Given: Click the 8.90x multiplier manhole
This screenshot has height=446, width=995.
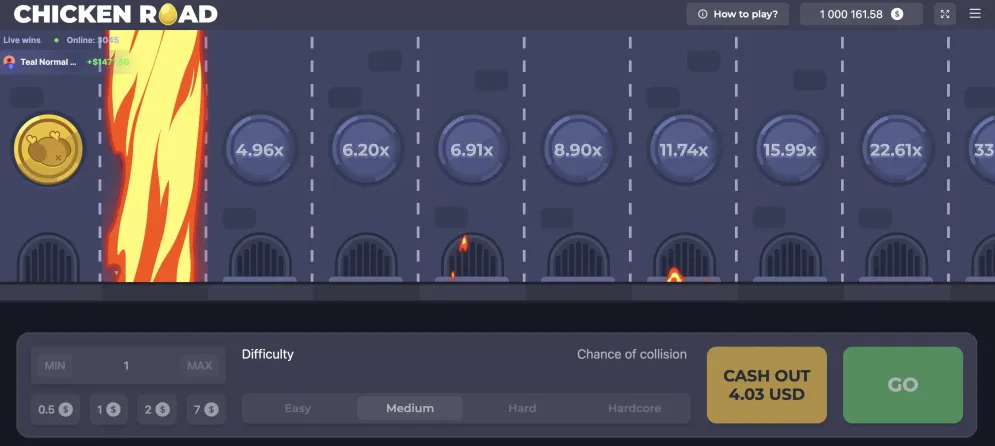Looking at the screenshot, I should click(x=577, y=150).
